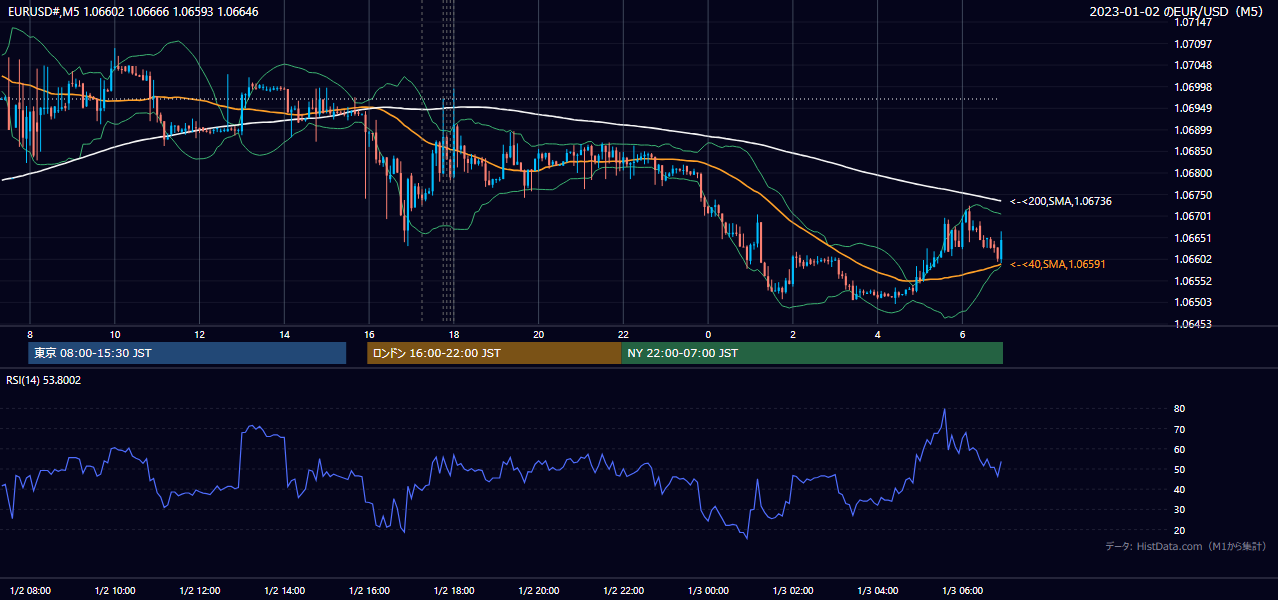Click RSI axis level 70
The image size is (1278, 600).
click(x=1179, y=429)
